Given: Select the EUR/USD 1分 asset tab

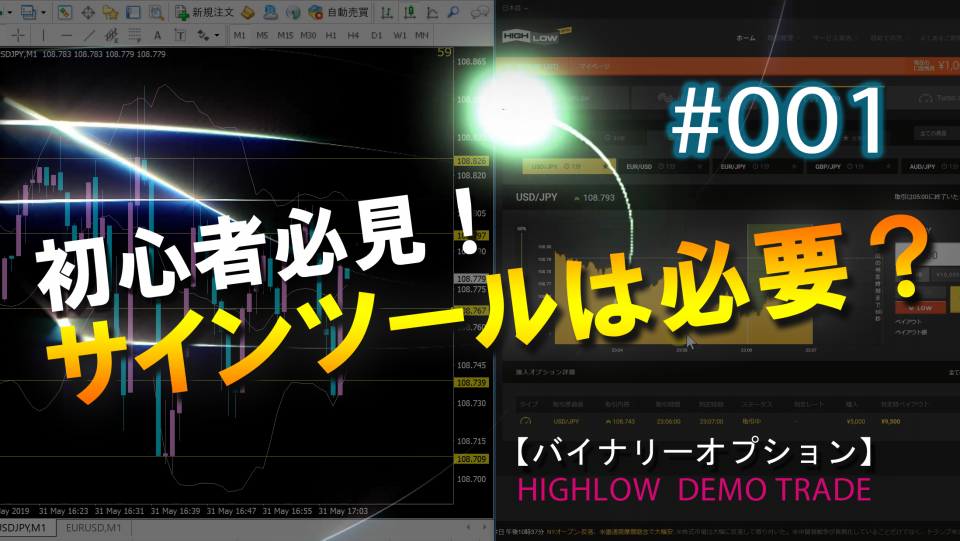Looking at the screenshot, I should point(664,166).
